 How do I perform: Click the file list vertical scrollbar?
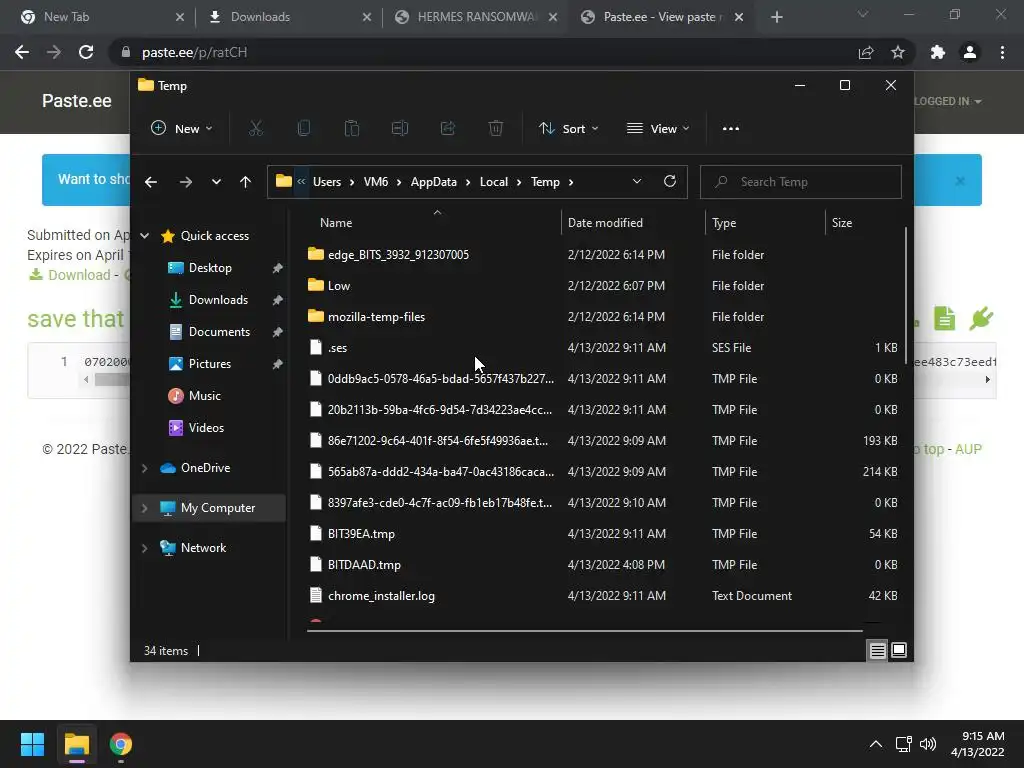click(906, 295)
